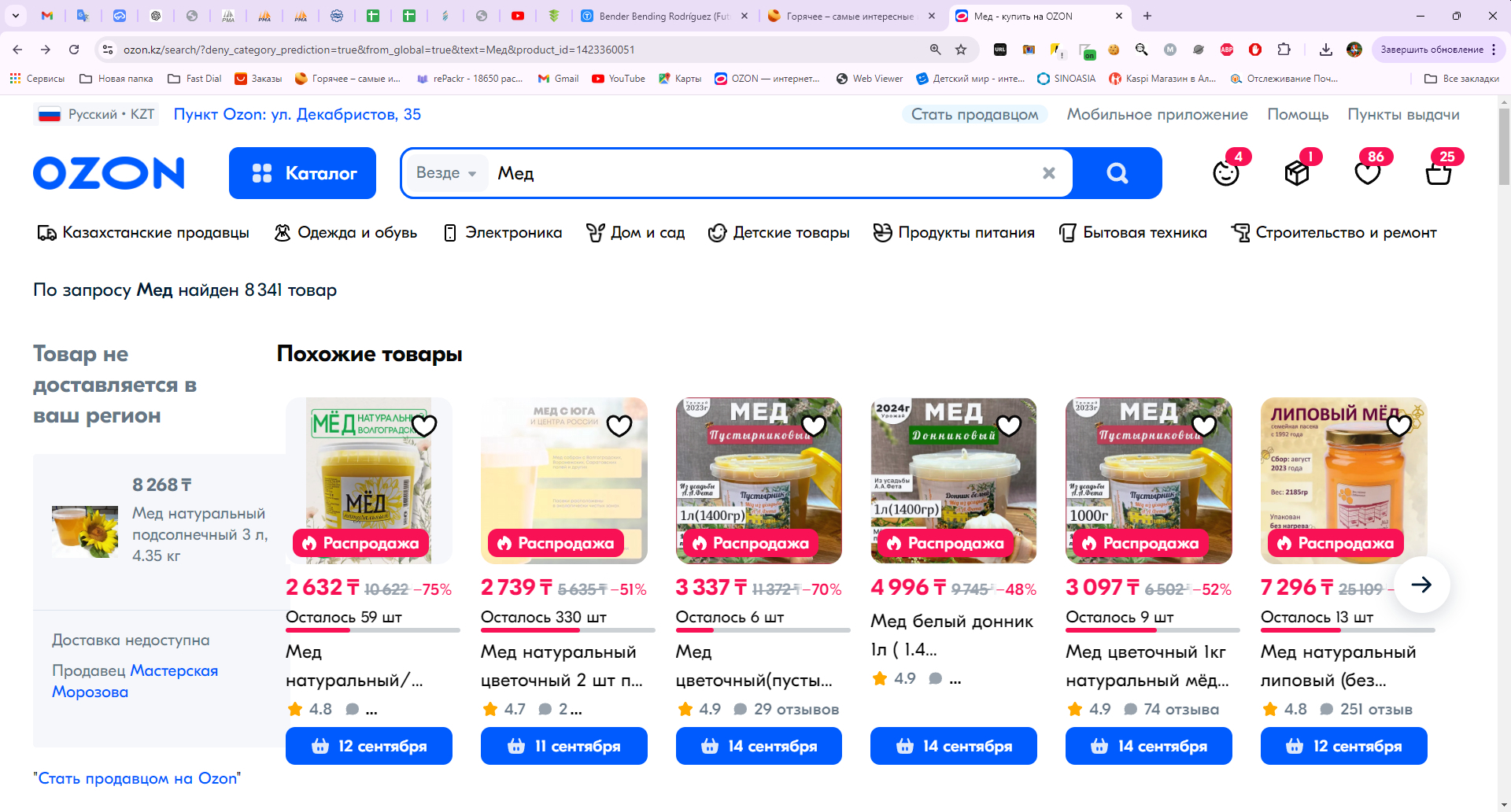The width and height of the screenshot is (1511, 812).
Task: Open the Gmail bookmark
Action: pyautogui.click(x=558, y=79)
